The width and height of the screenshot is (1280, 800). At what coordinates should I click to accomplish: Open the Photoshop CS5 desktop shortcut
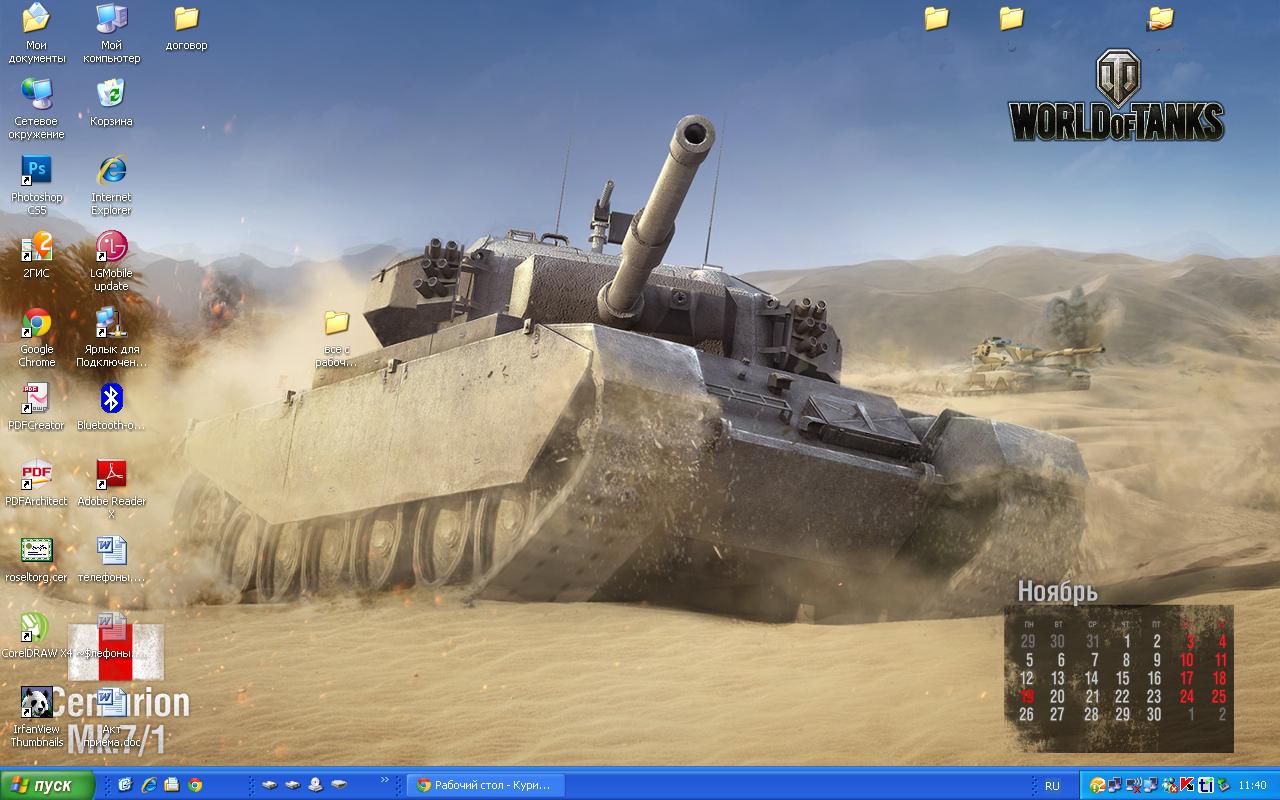36,171
